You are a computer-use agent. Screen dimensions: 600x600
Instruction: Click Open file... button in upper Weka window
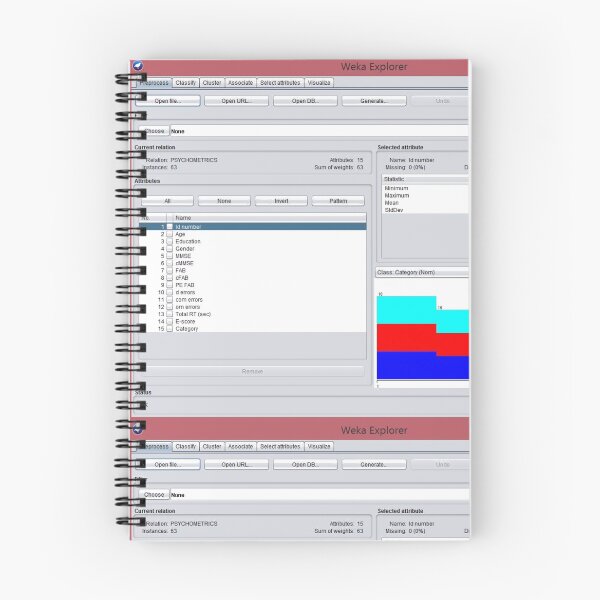pyautogui.click(x=168, y=101)
